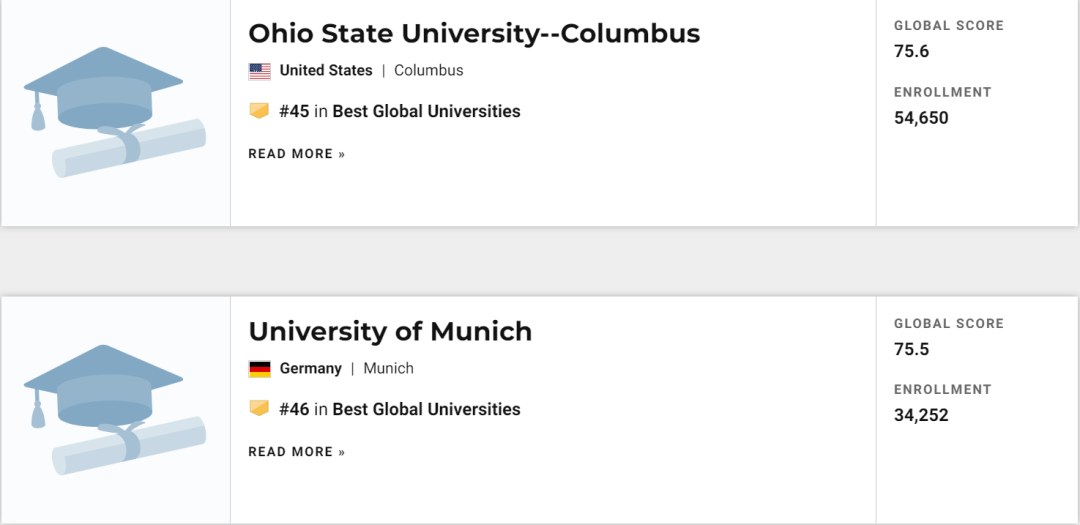Click the 54,650 enrollment figure
Image resolution: width=1080 pixels, height=525 pixels.
(x=921, y=118)
